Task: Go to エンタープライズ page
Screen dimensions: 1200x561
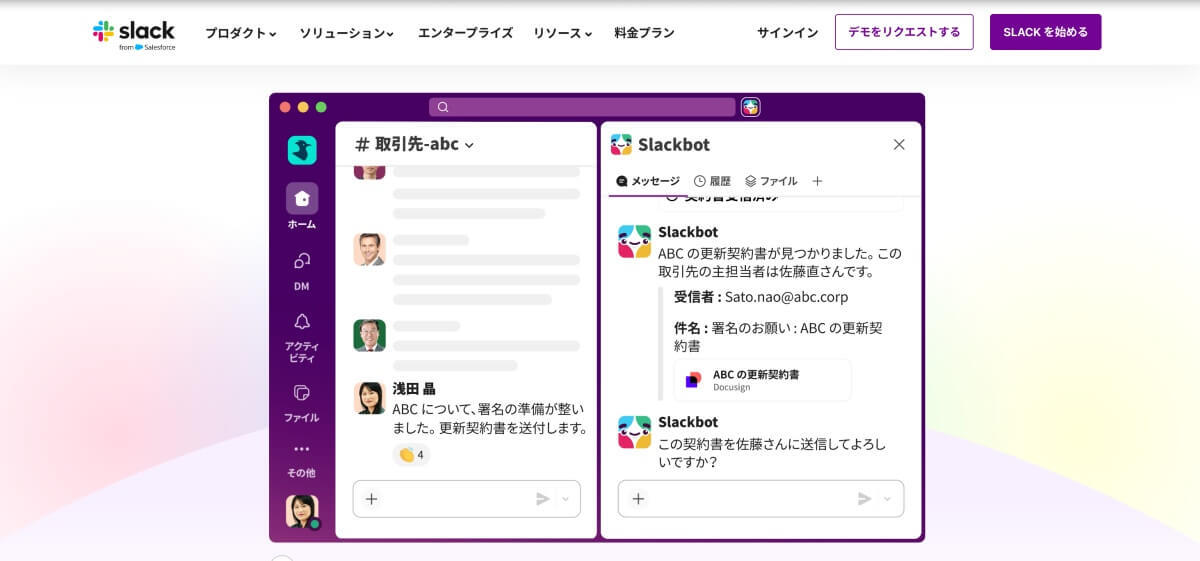Action: point(465,33)
